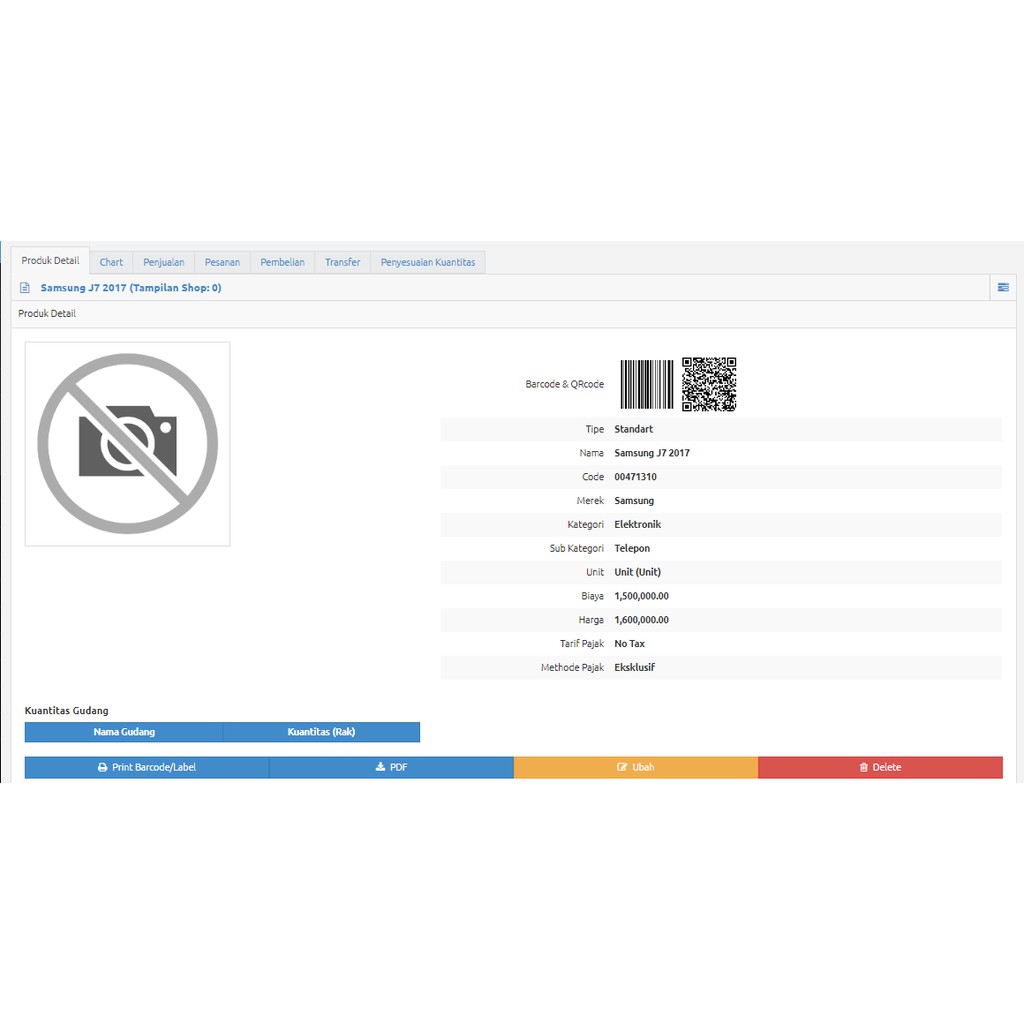Click the Print Barcode/Label button
This screenshot has height=1024, width=1024.
click(x=147, y=767)
